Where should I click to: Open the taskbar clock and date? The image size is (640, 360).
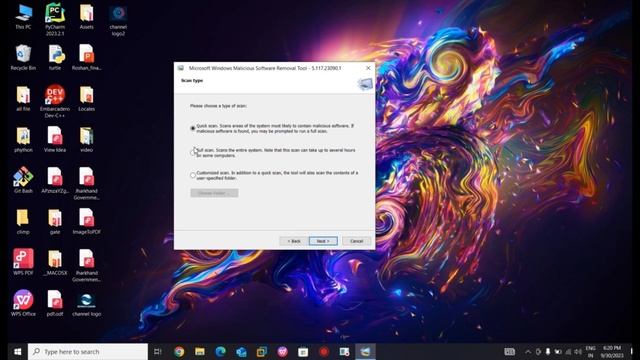[611, 351]
